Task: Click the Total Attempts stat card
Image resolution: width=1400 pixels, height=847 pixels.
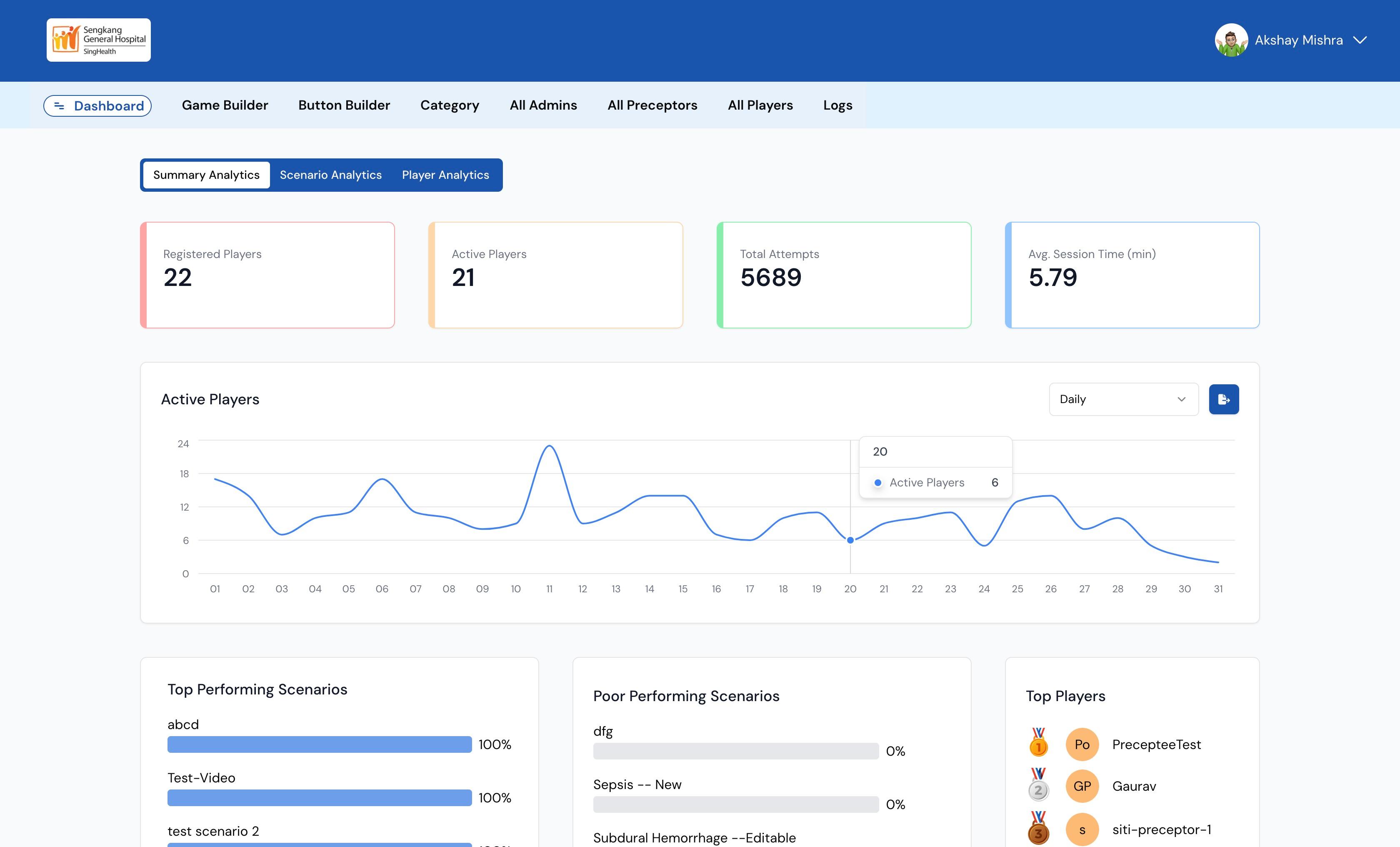Action: [844, 275]
